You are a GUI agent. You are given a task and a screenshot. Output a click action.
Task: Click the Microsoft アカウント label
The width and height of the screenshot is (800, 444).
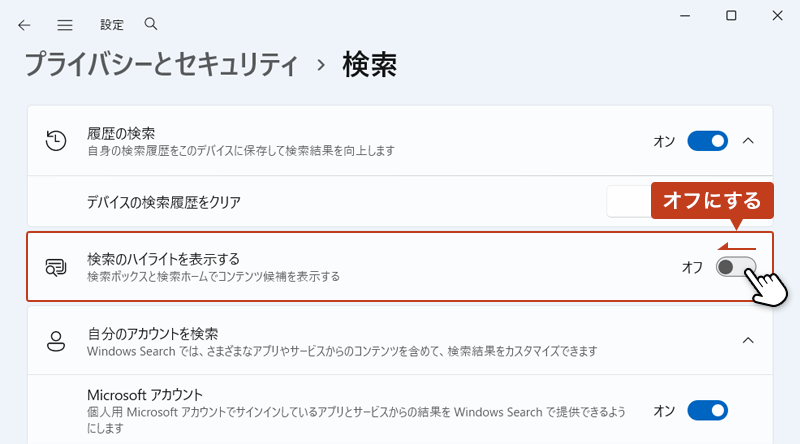pos(146,394)
